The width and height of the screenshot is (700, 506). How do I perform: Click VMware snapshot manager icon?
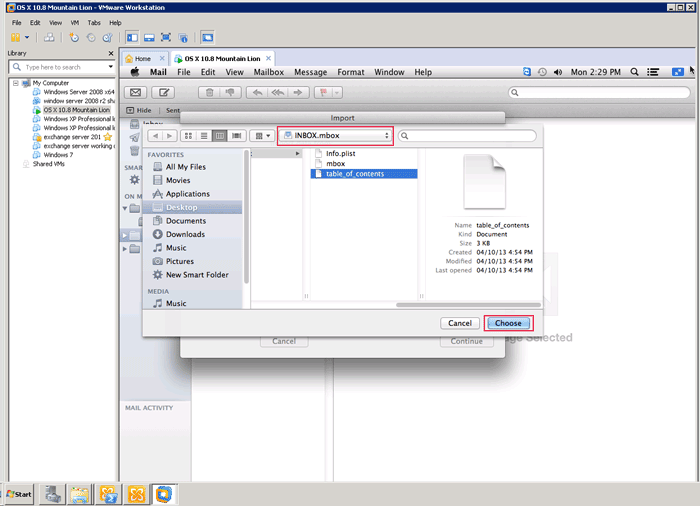click(108, 38)
